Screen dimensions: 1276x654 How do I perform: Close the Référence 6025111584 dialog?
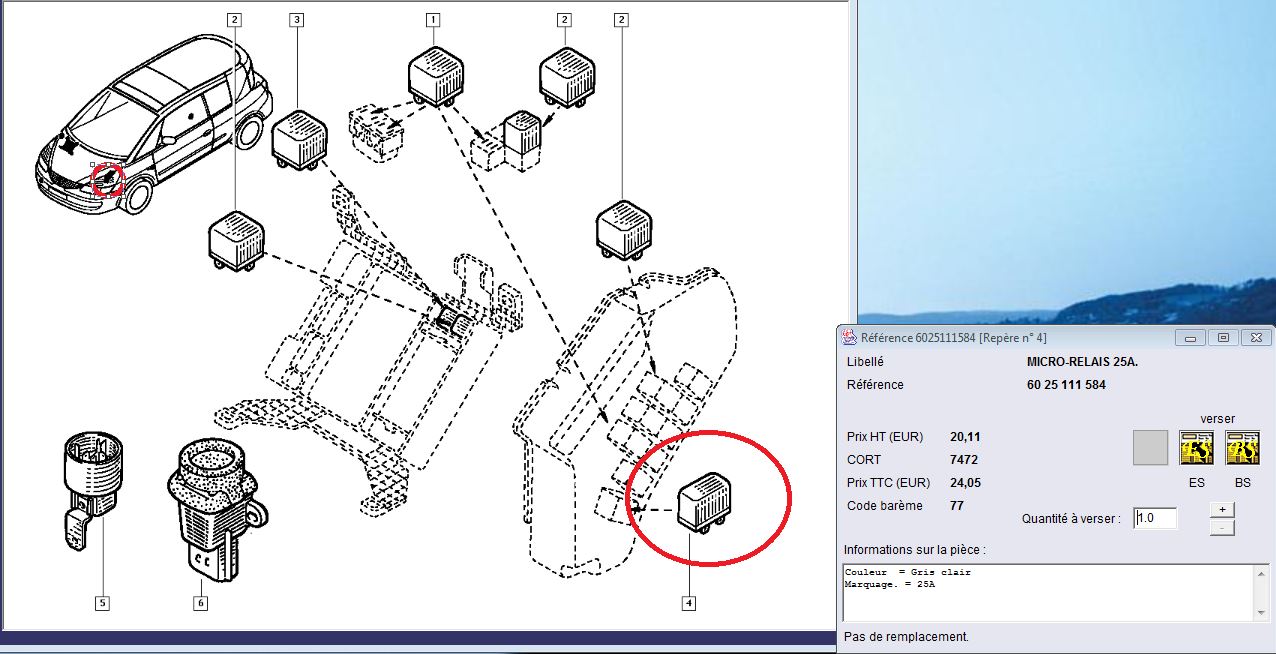(1256, 338)
